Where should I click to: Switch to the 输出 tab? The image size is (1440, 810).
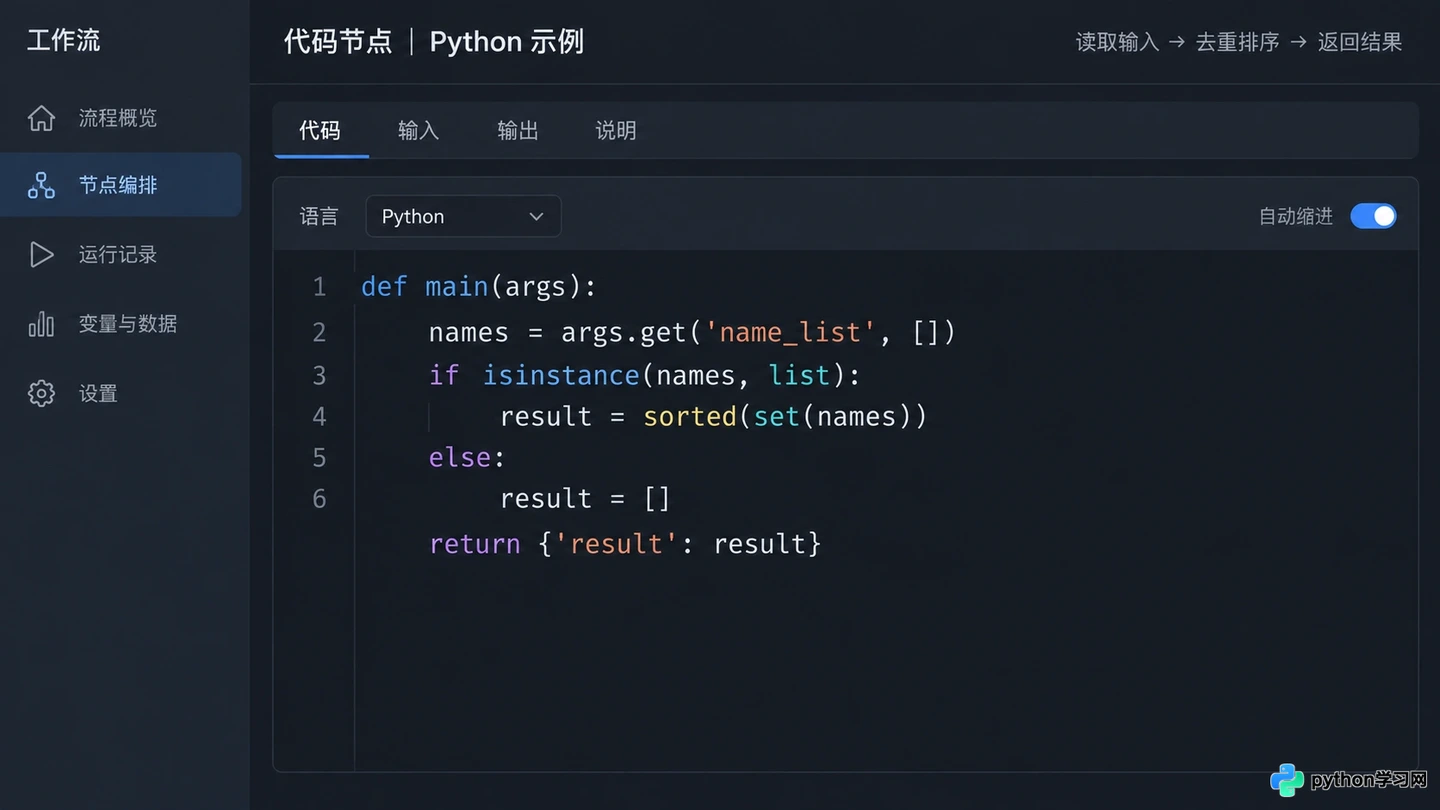518,130
